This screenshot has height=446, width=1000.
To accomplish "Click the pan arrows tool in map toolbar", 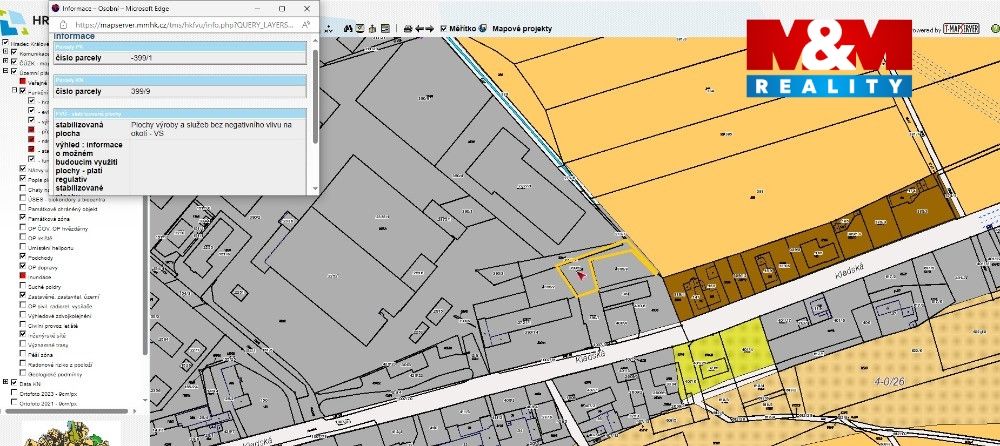I will pyautogui.click(x=328, y=29).
